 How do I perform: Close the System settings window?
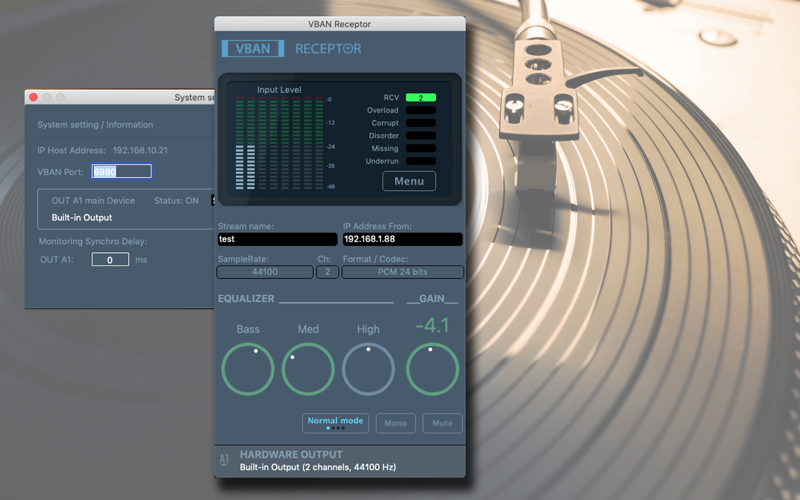tap(34, 97)
